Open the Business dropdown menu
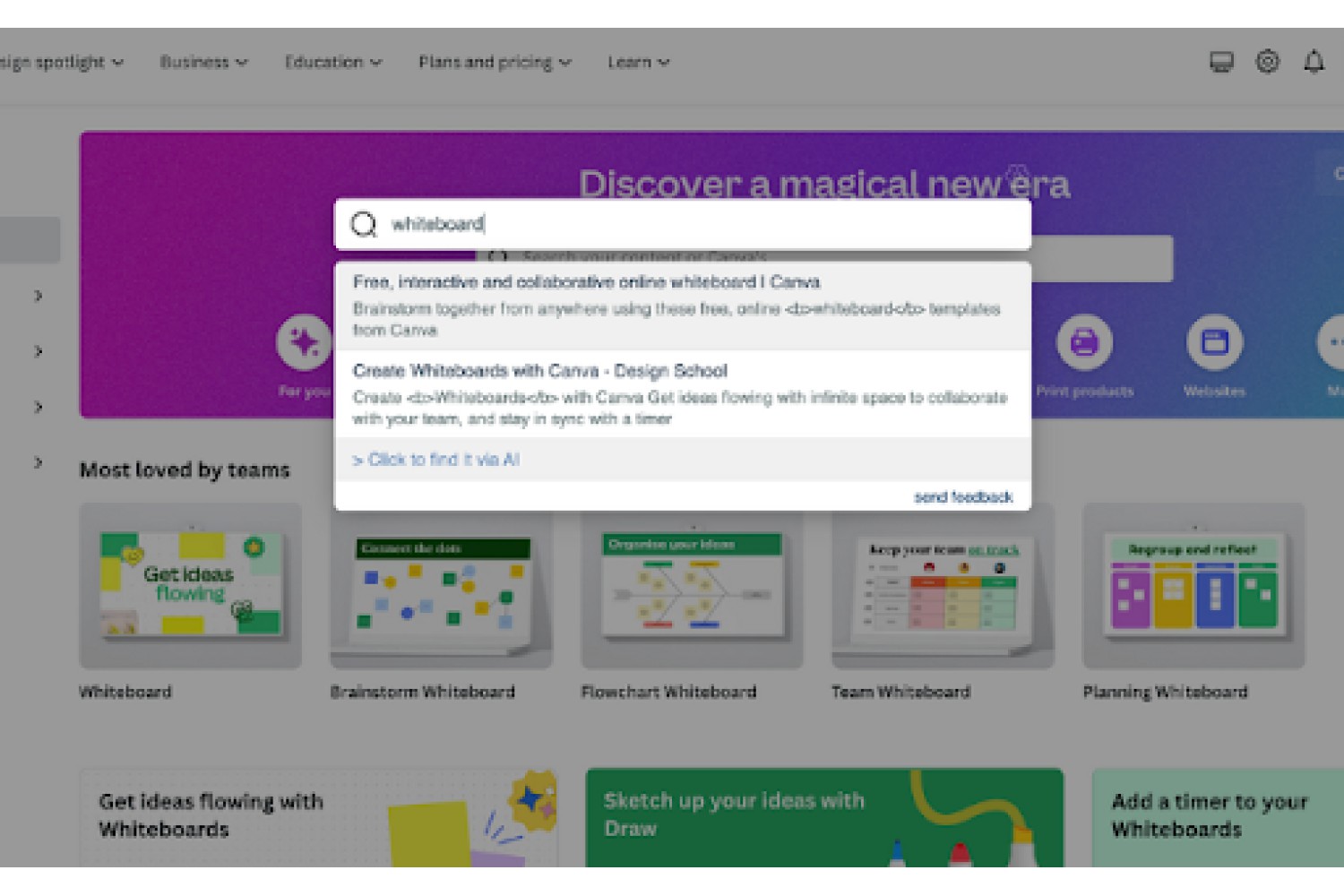 [203, 62]
